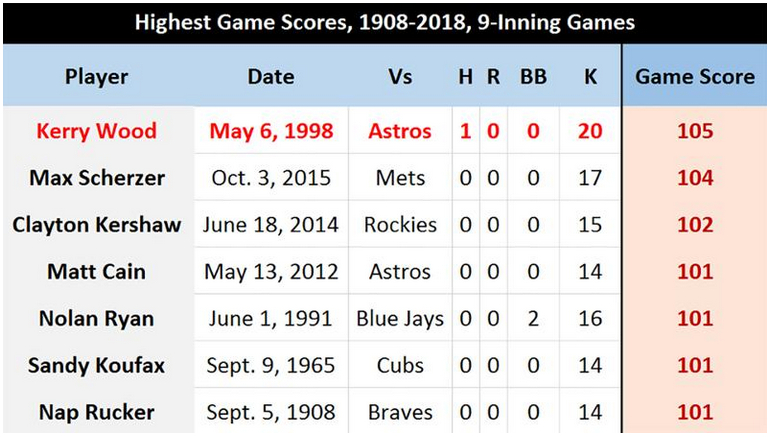Click the May 6, 1998 date cell

271,131
